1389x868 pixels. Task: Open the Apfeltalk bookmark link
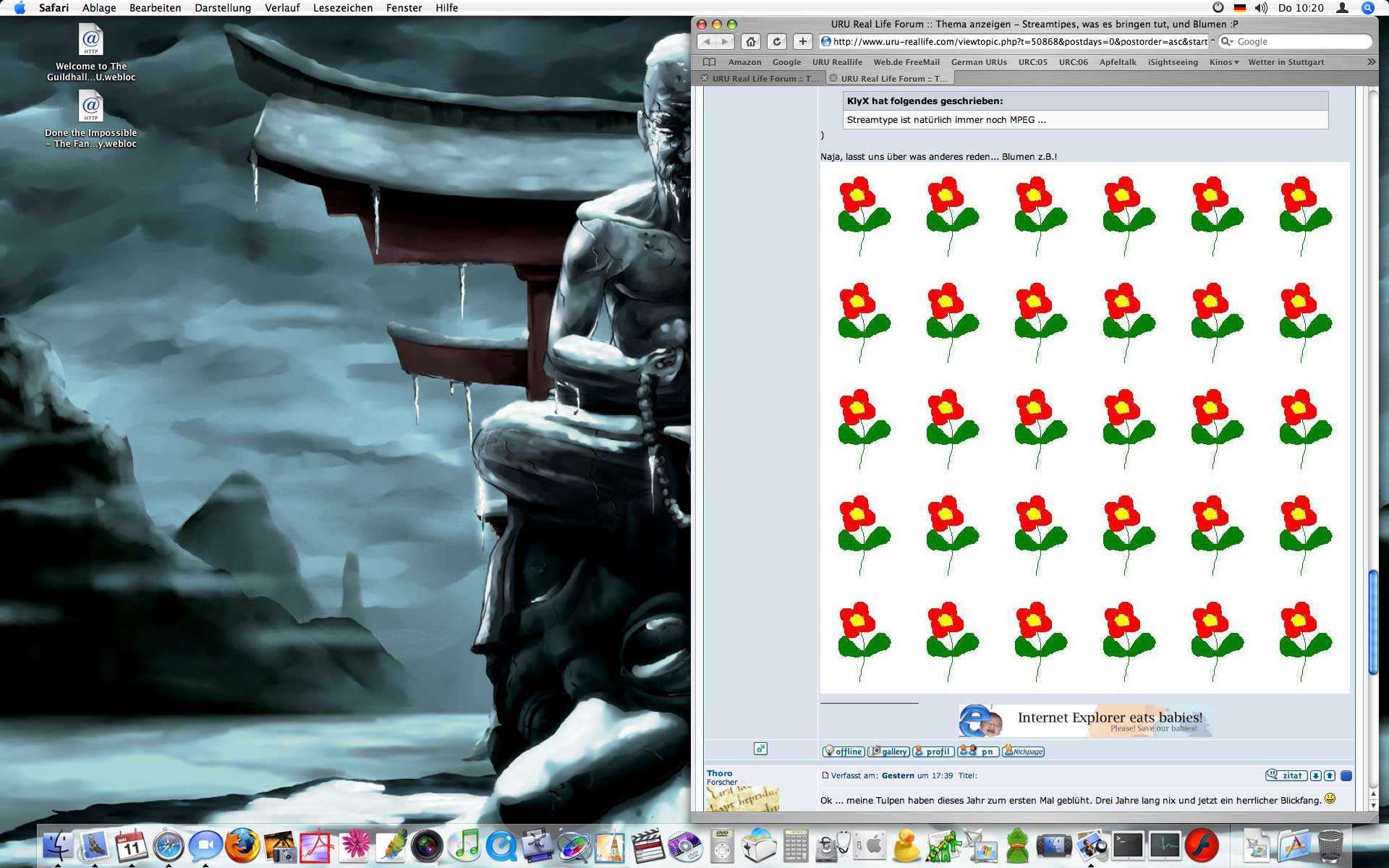[x=1118, y=62]
